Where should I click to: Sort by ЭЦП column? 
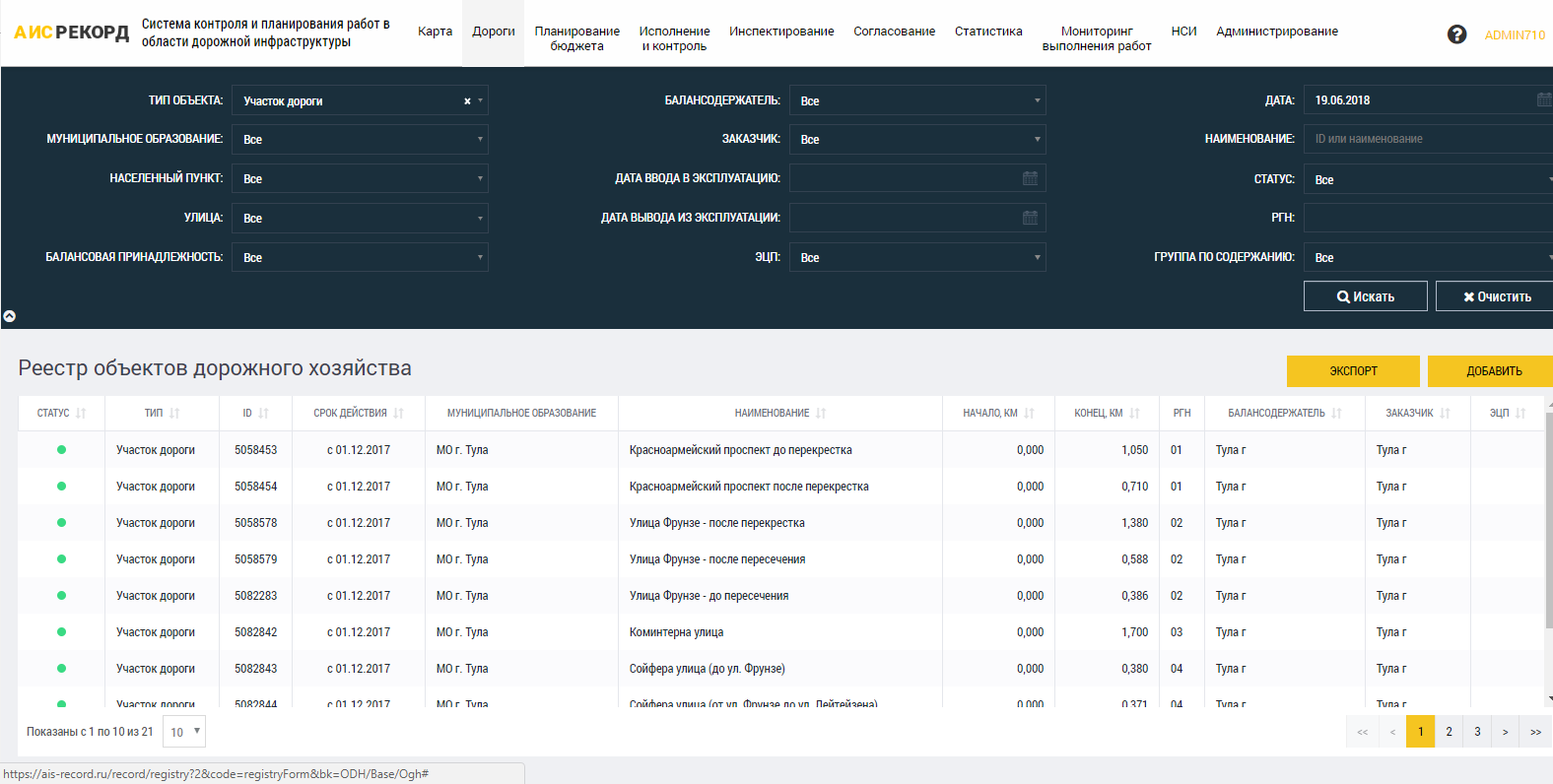pos(1520,414)
